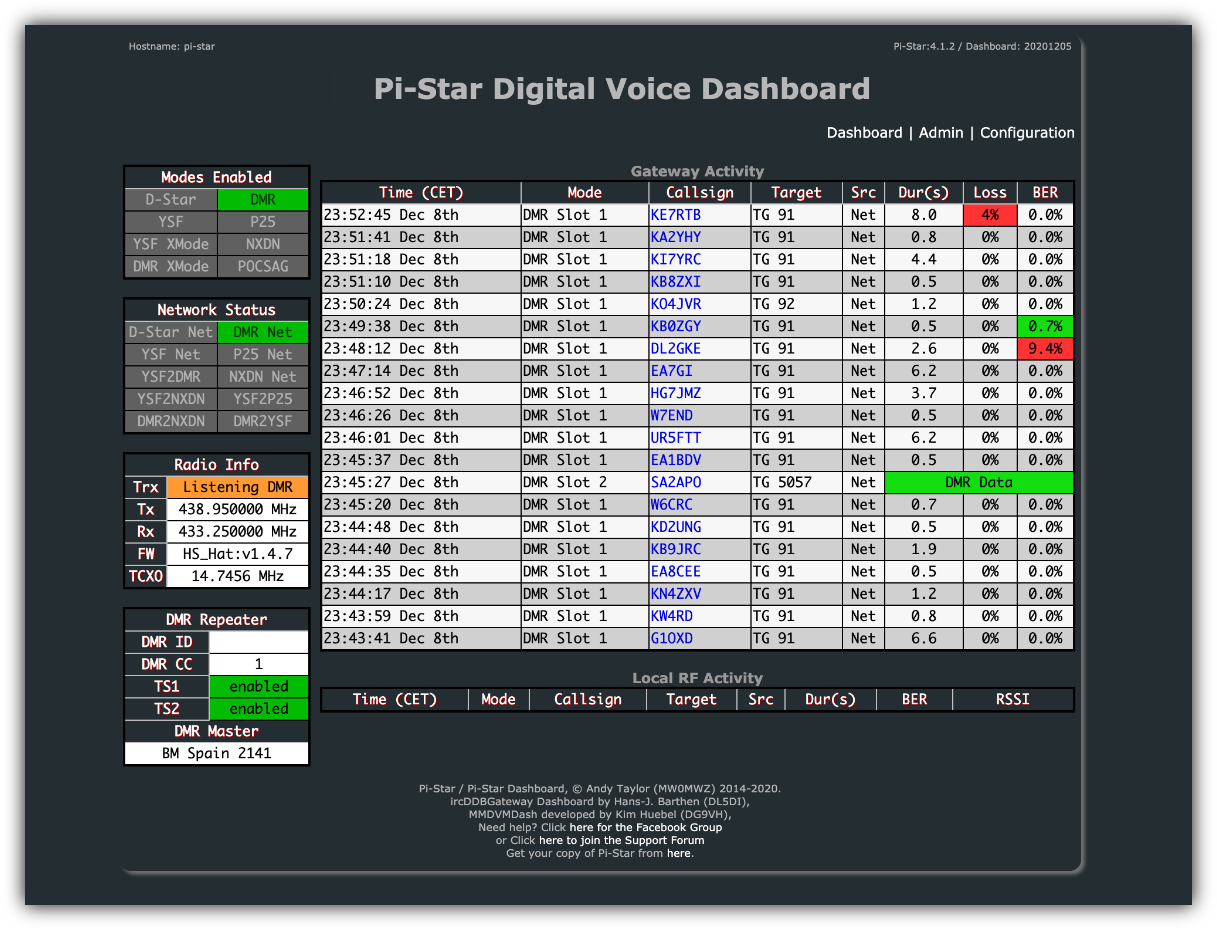This screenshot has height=930, width=1217.
Task: Click the Listening DMR status cell
Action: [x=237, y=486]
